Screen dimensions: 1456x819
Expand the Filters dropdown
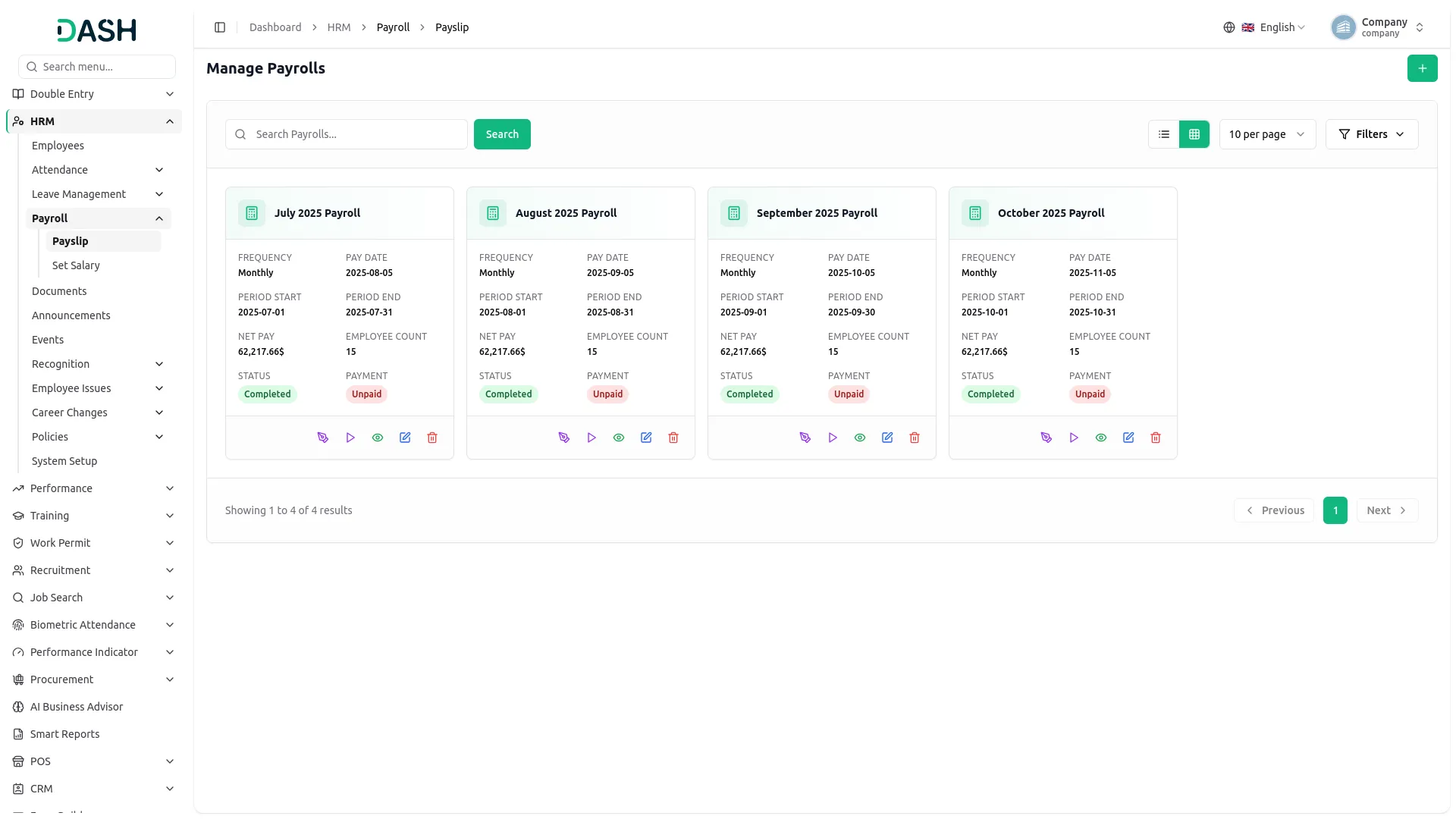[1372, 134]
